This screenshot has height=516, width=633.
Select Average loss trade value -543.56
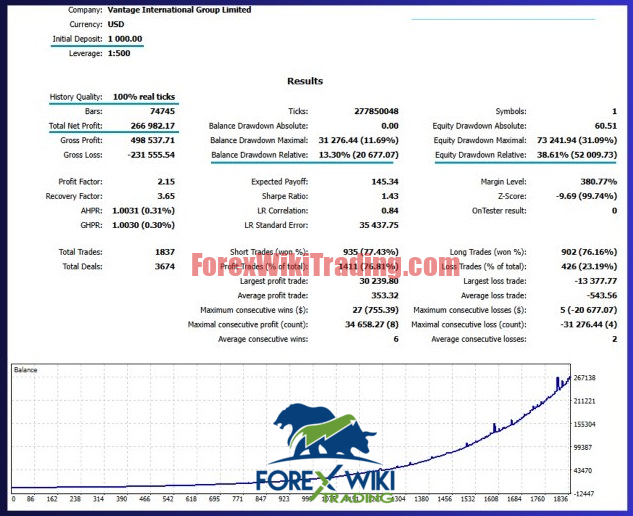pos(602,296)
